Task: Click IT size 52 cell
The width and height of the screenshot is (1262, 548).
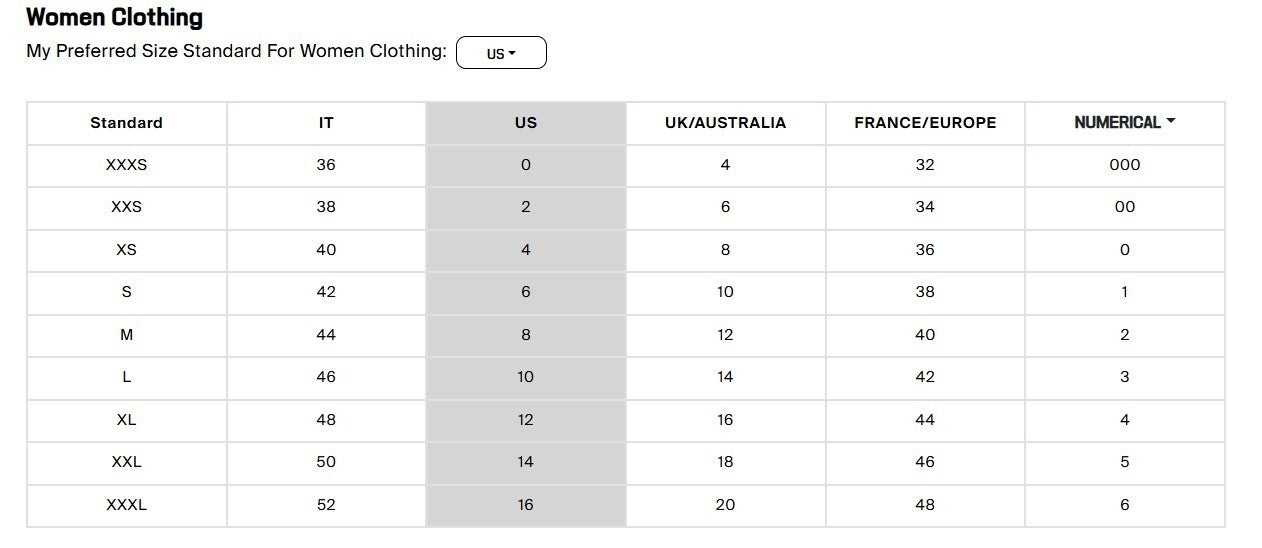Action: point(326,505)
